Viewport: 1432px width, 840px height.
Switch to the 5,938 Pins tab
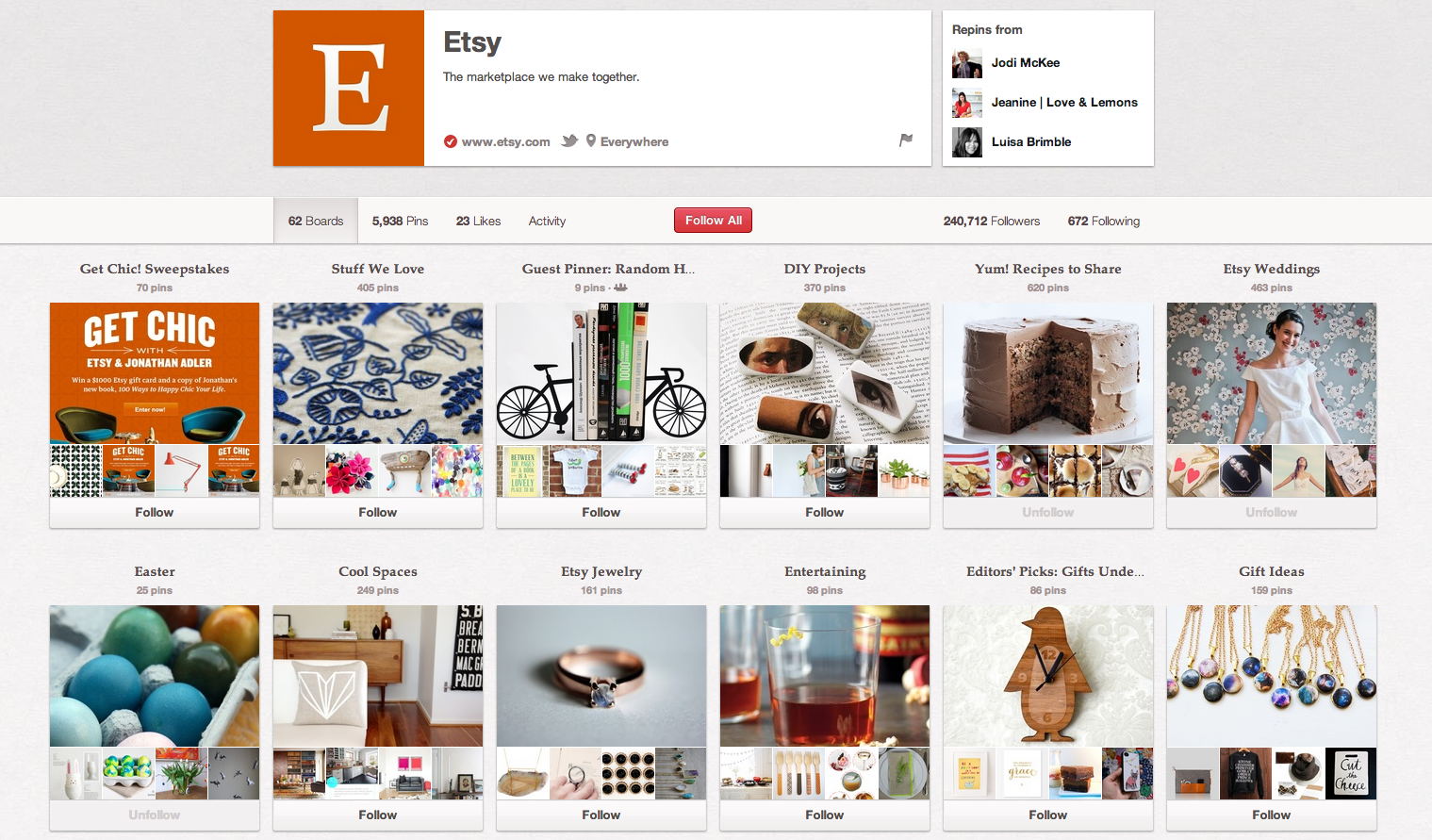click(x=400, y=221)
